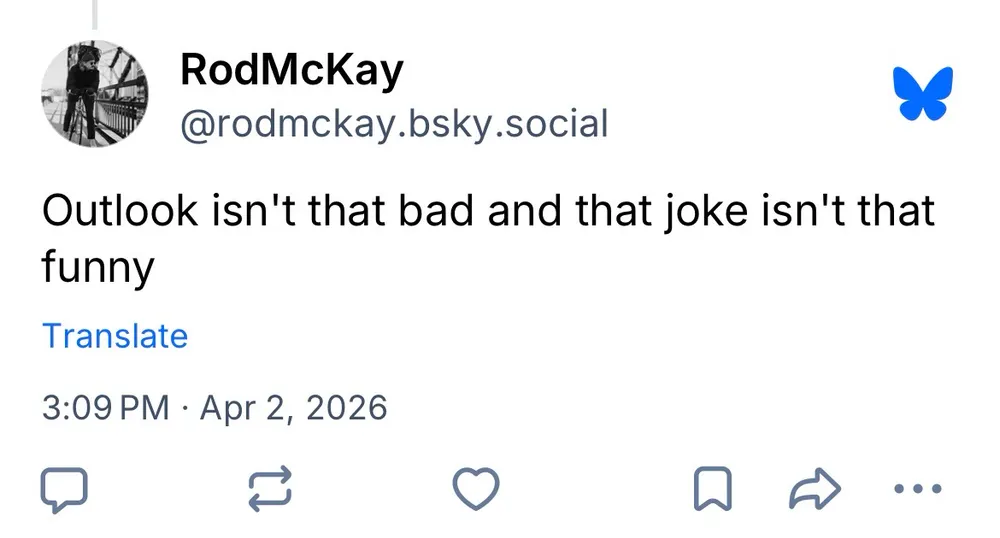Screen dimensions: 1000x538
Task: Open the @rodmckay.bsky.social handle link
Action: click(393, 124)
